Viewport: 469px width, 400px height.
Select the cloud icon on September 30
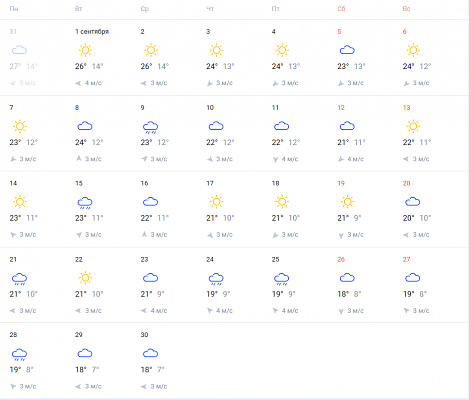click(150, 353)
